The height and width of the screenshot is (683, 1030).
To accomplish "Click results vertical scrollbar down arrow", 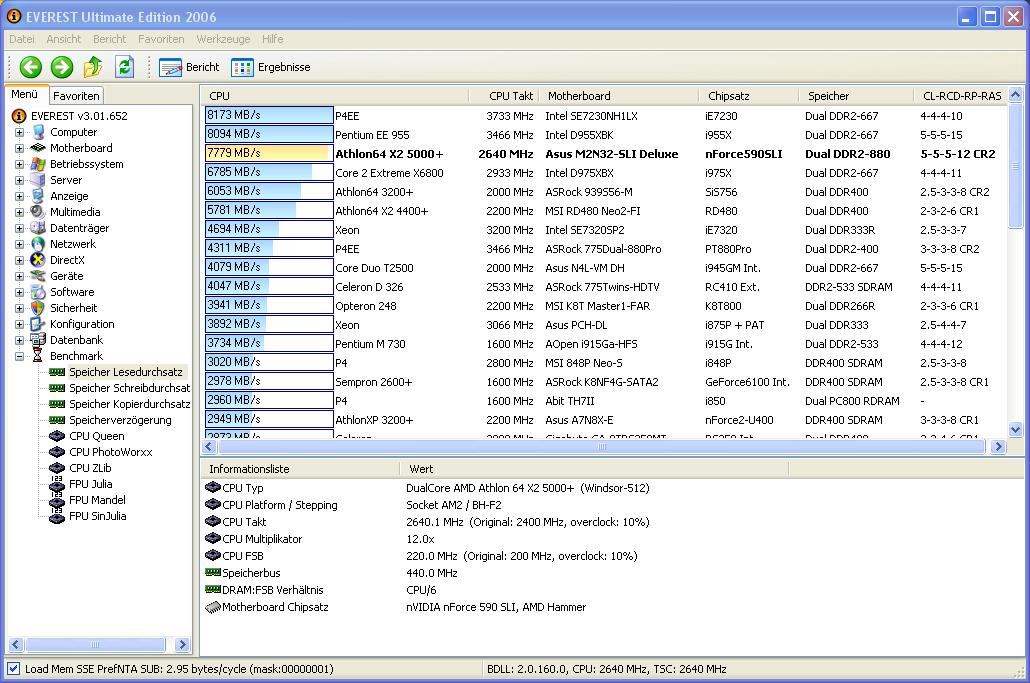I will [1016, 430].
